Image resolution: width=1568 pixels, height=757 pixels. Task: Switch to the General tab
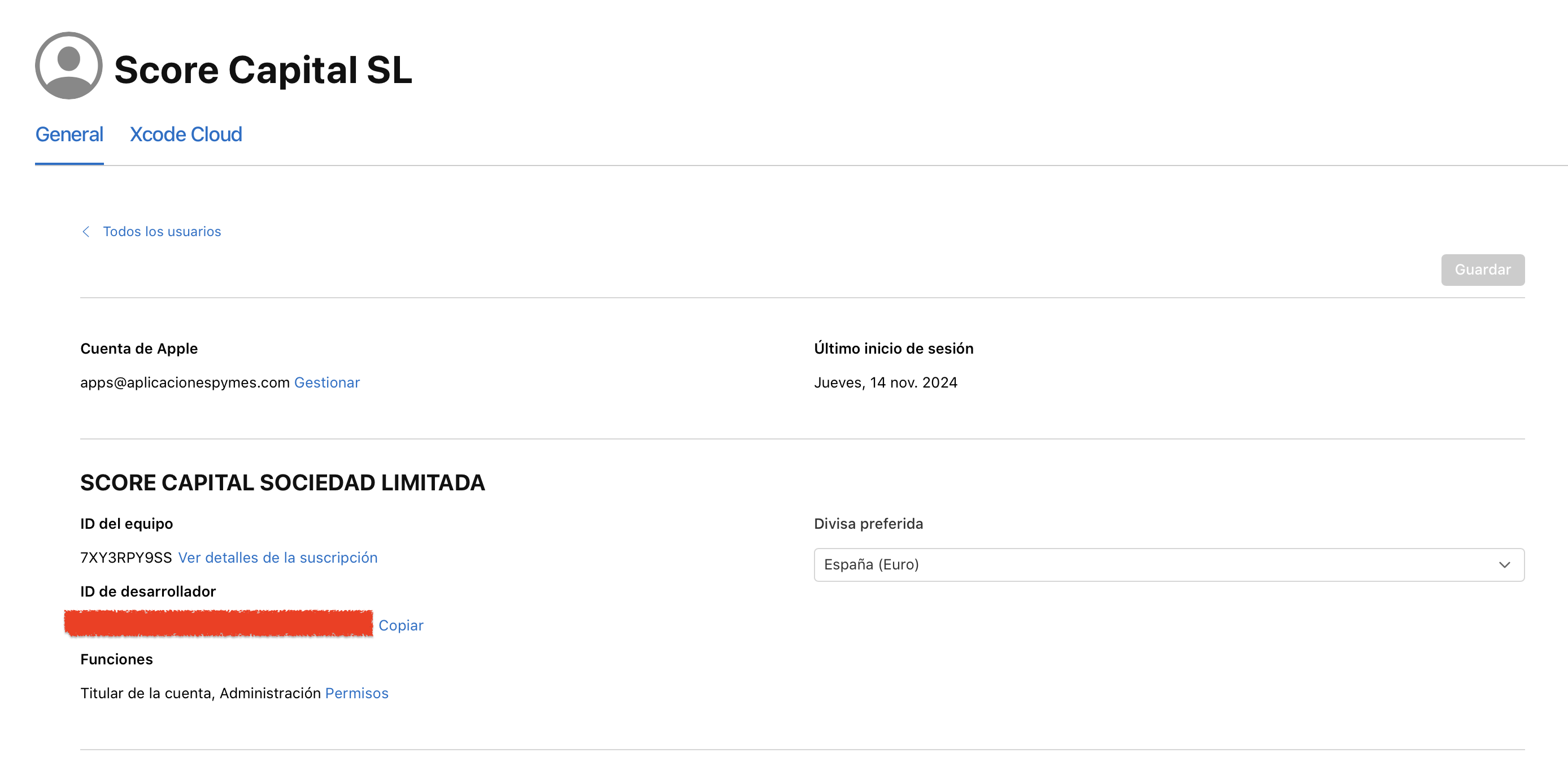pyautogui.click(x=69, y=134)
